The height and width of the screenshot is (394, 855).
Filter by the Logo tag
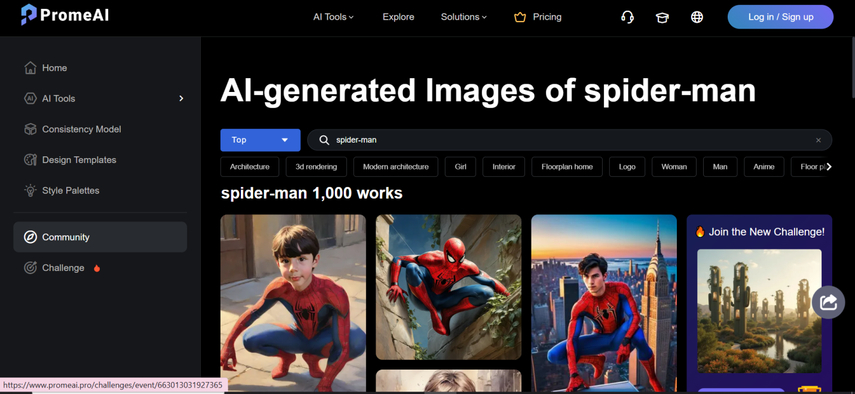[627, 167]
